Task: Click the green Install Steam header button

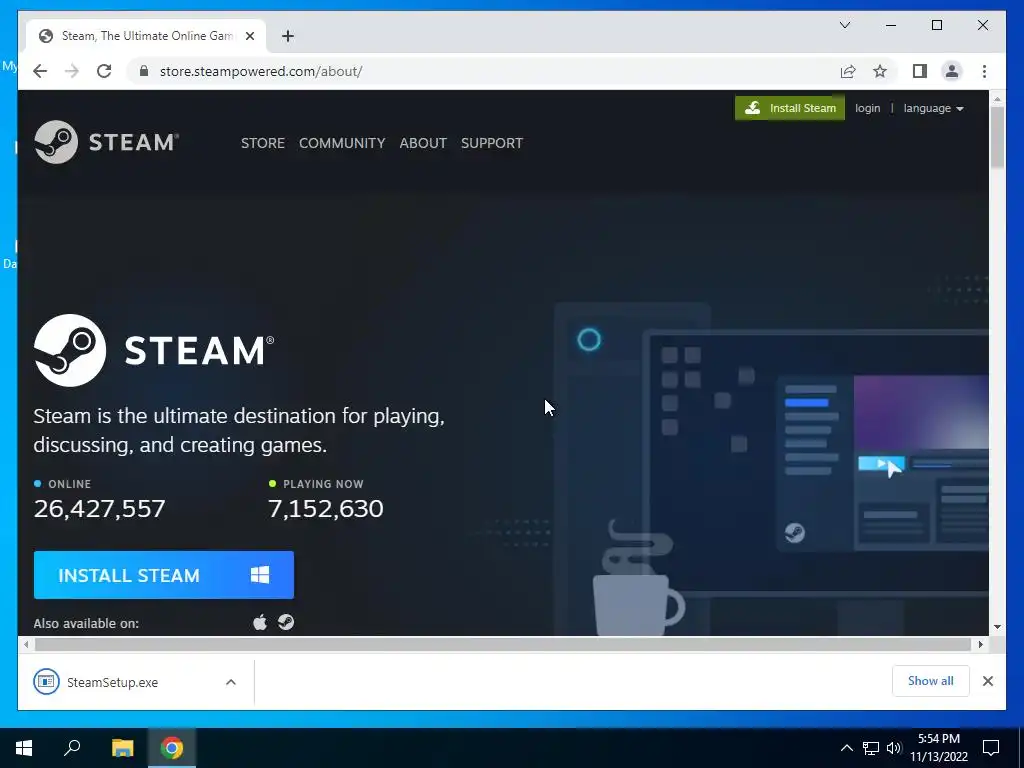Action: point(790,108)
